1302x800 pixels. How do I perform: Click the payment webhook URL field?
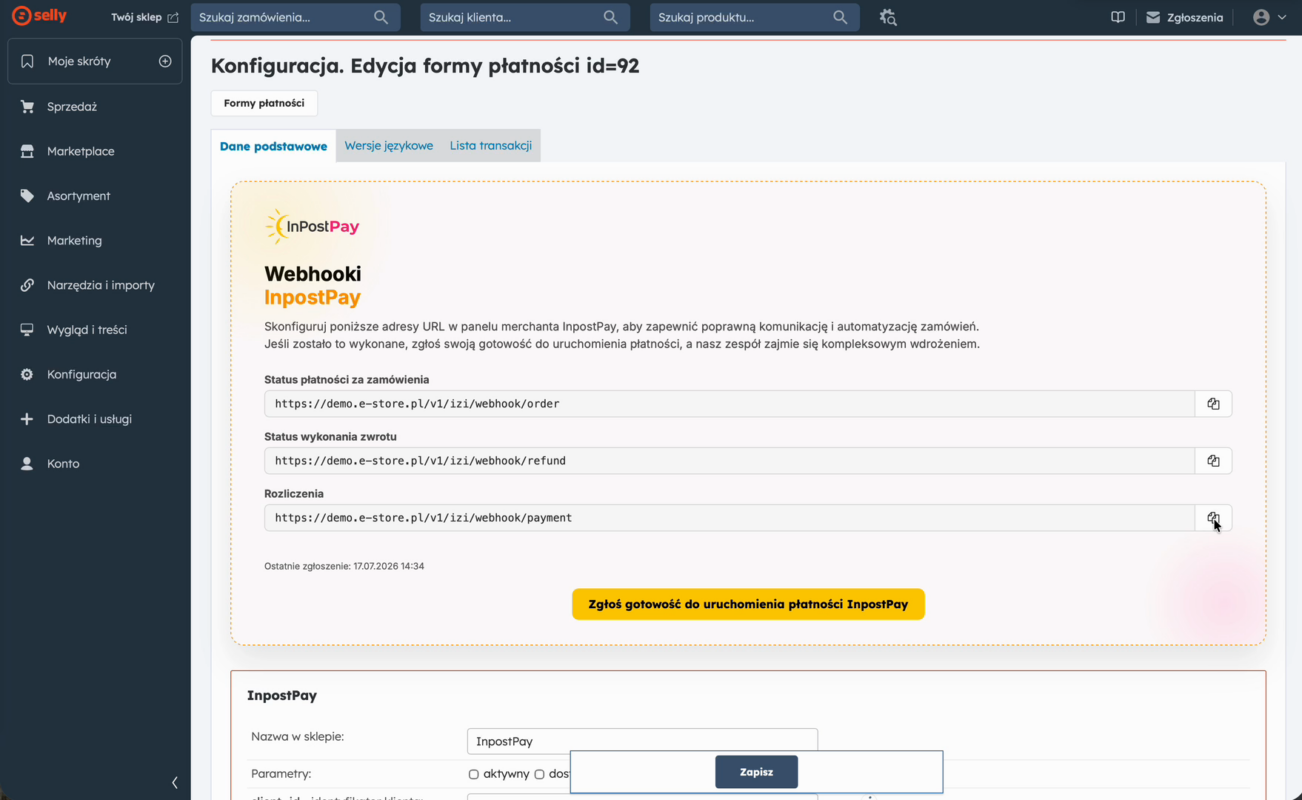click(729, 518)
